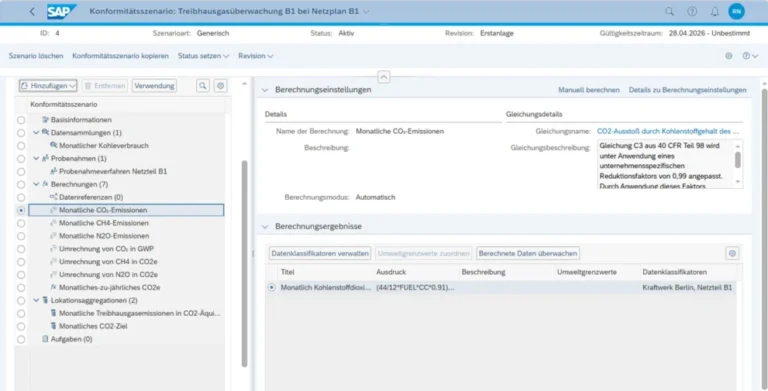The height and width of the screenshot is (391, 768).
Task: Open Details zu Berechnungseinstellungen
Action: [x=688, y=90]
